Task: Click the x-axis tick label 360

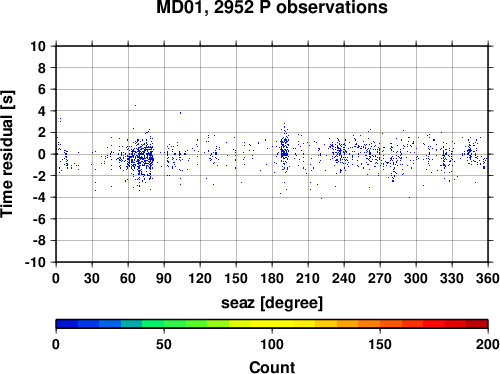Action: 488,278
